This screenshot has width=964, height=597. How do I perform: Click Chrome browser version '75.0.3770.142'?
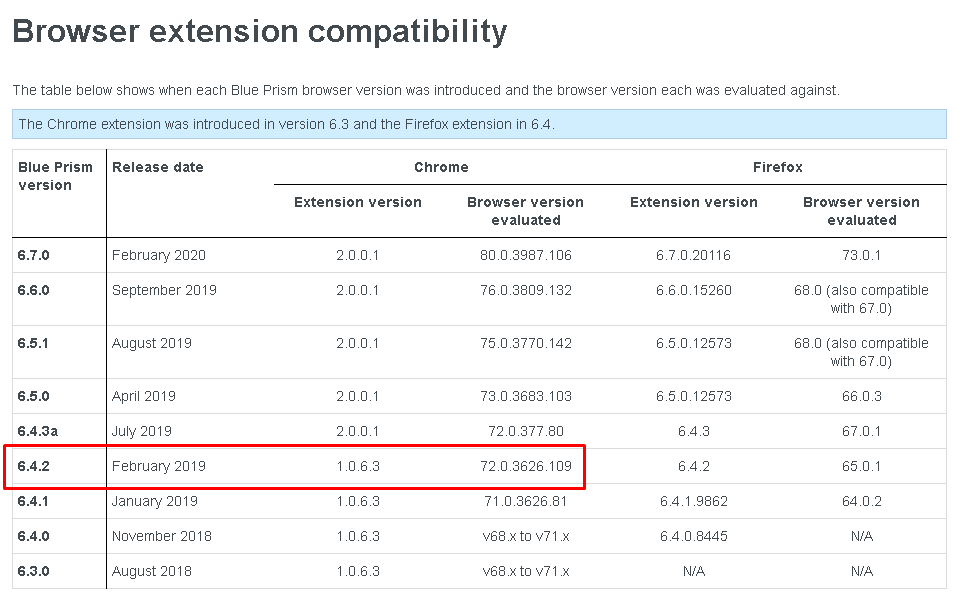(526, 343)
